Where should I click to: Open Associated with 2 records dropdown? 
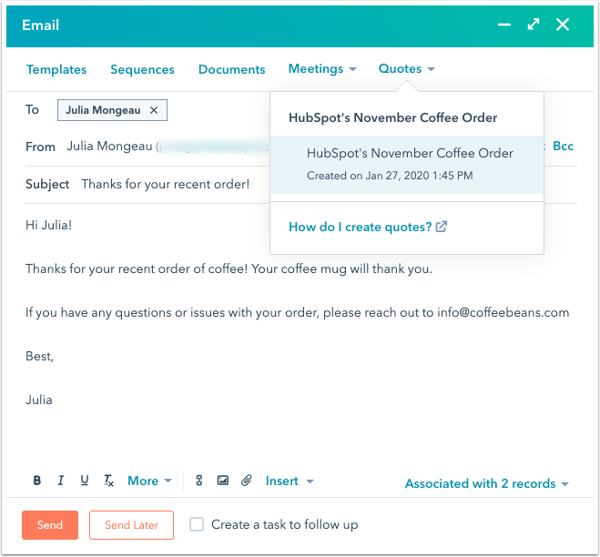486,484
